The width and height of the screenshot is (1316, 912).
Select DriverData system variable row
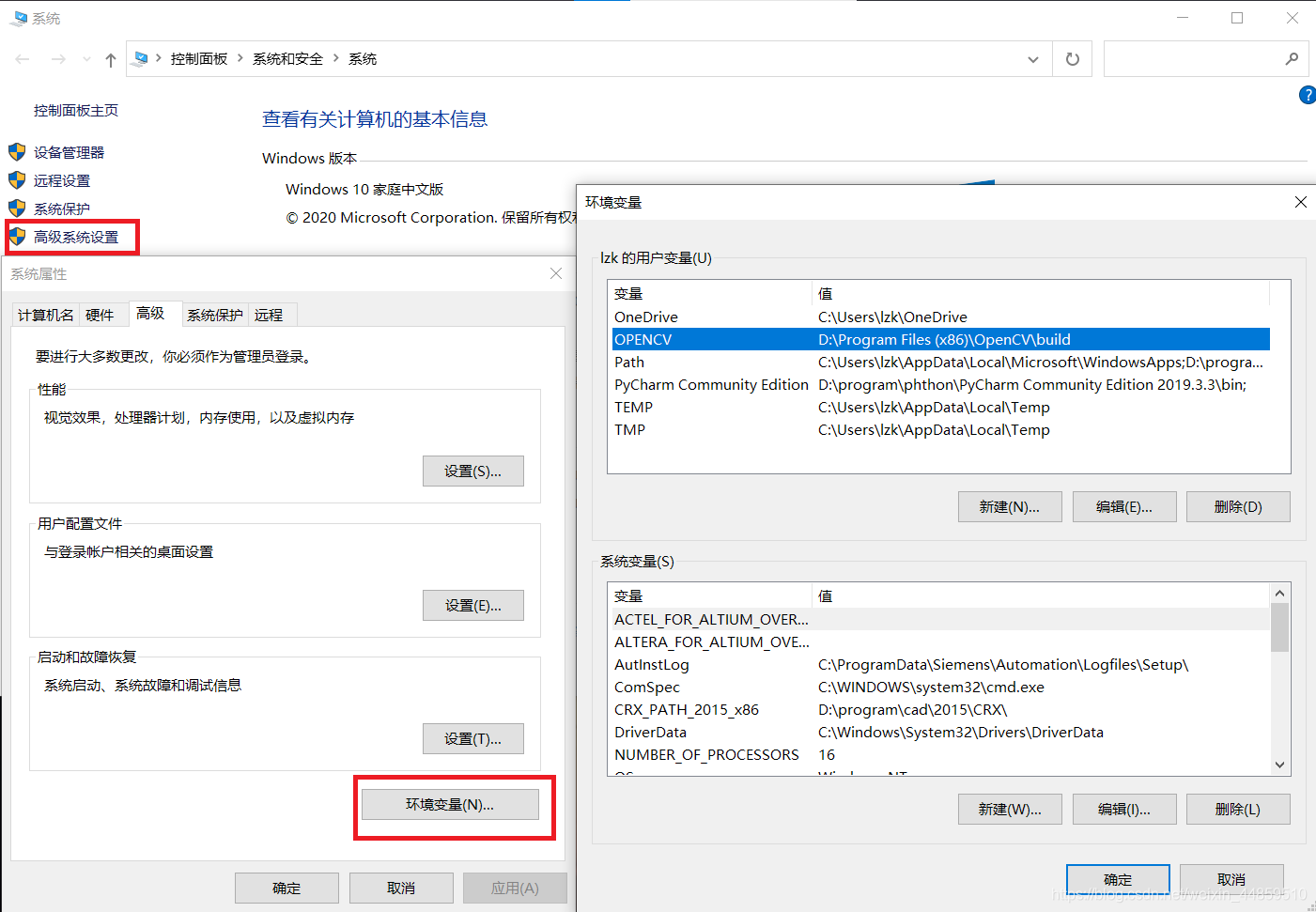(940, 733)
